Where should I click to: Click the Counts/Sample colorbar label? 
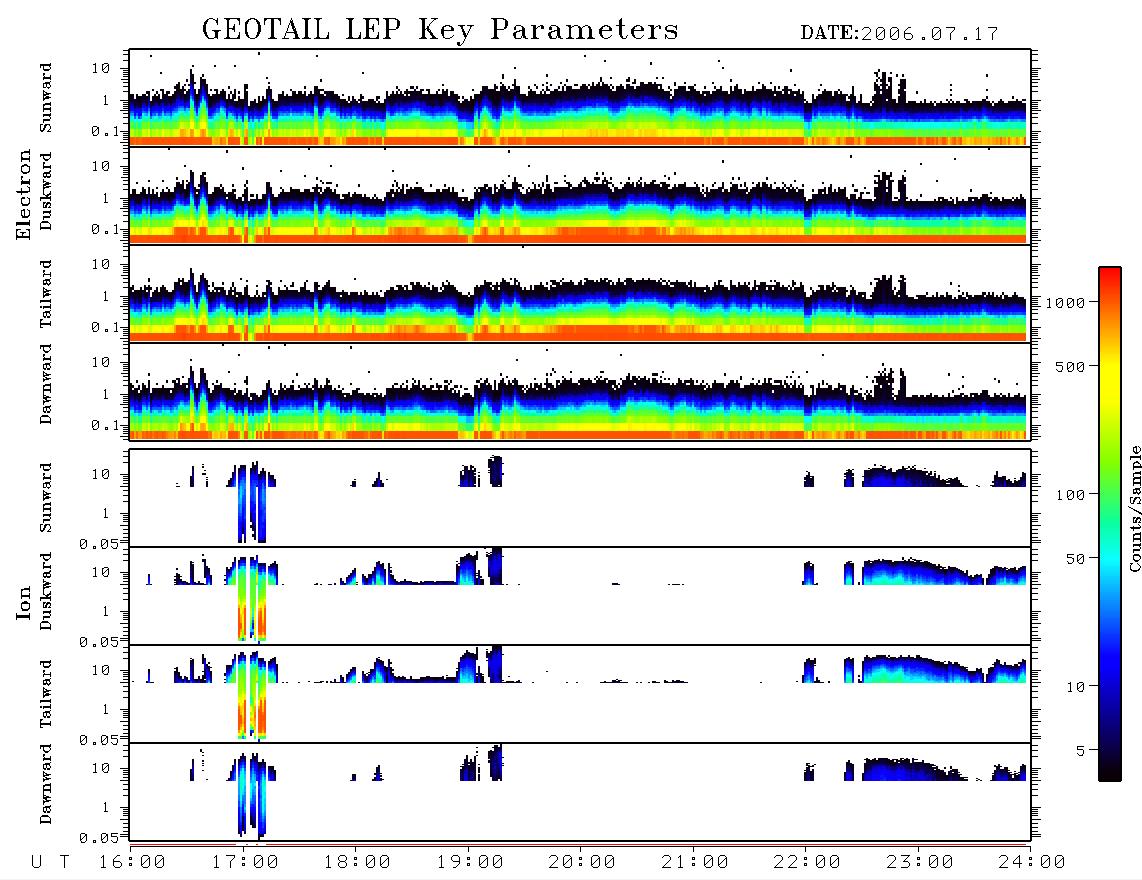(1134, 509)
